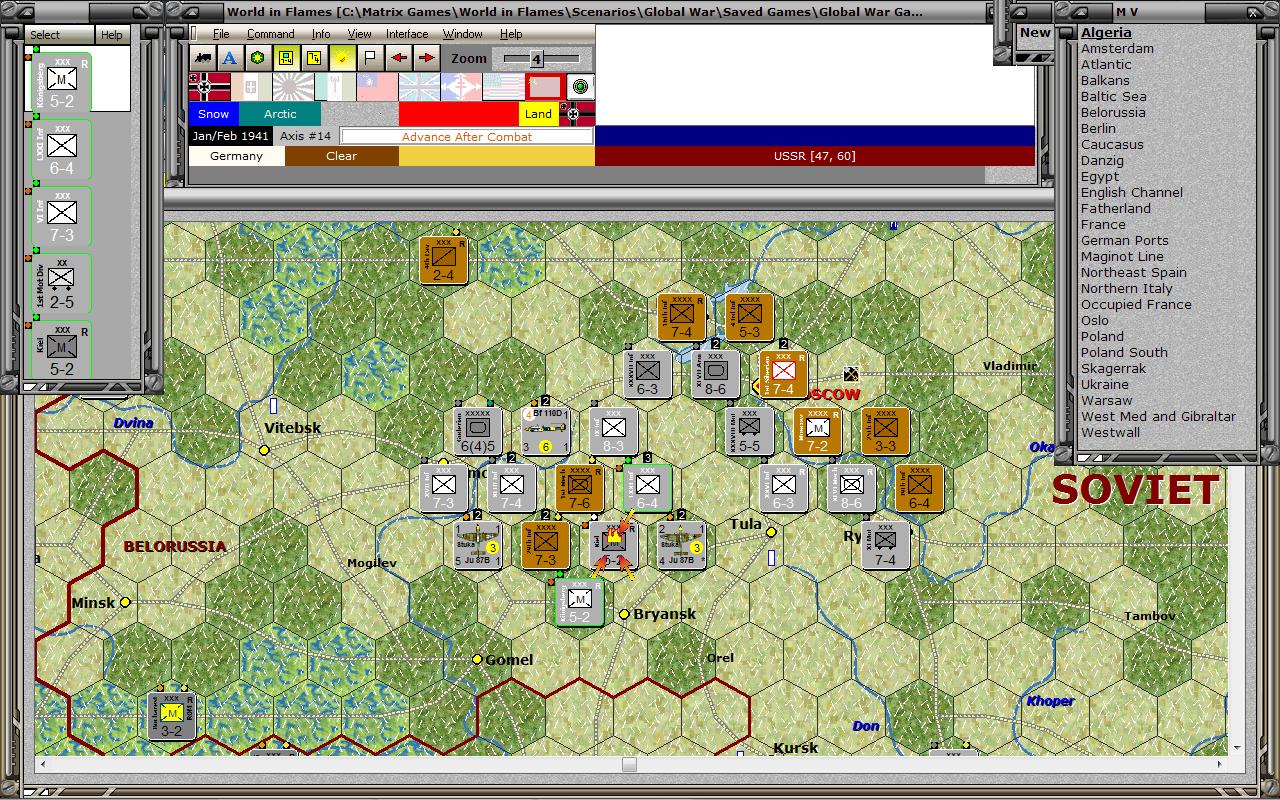Open the Info menu
Viewport: 1280px width, 800px height.
(321, 34)
